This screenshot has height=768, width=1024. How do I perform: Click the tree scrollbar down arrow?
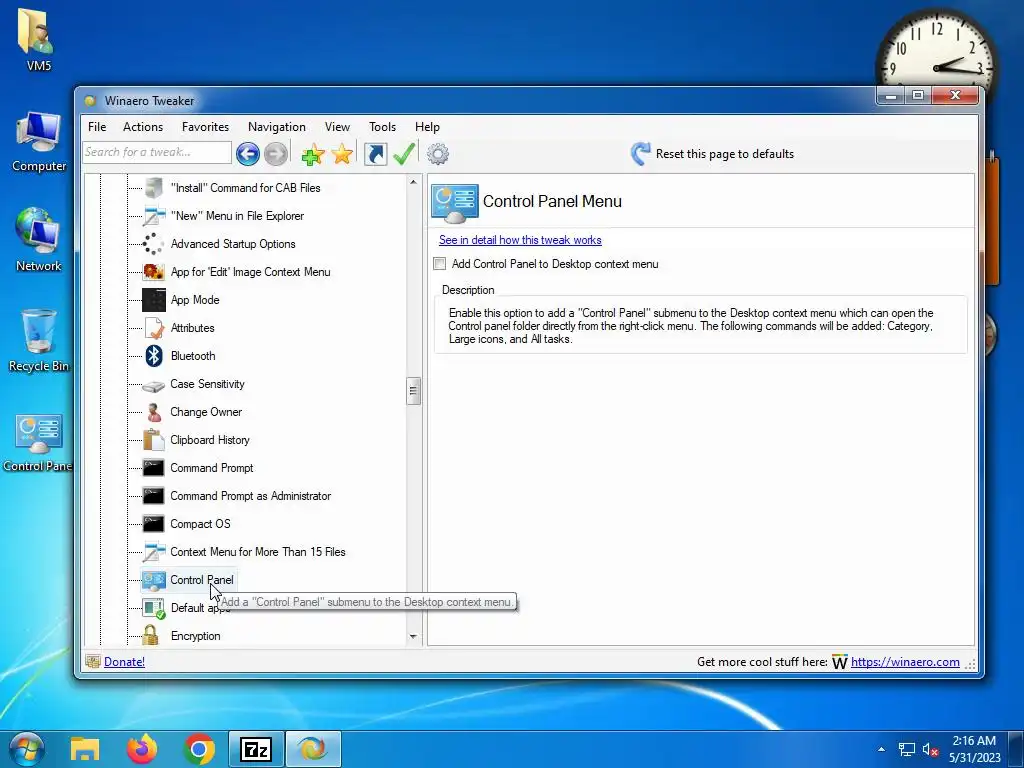(x=413, y=636)
